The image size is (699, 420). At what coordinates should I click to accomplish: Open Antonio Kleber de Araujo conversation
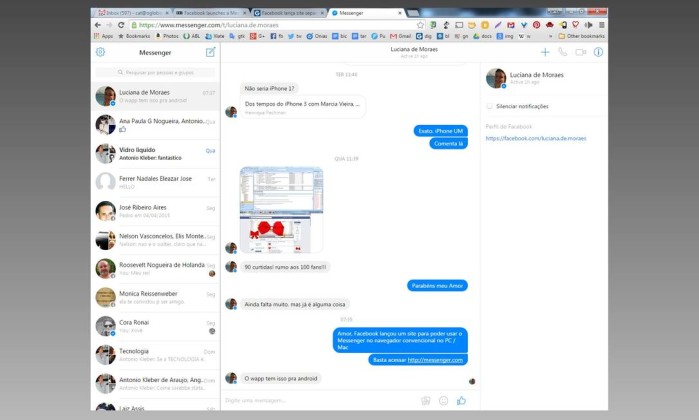[x=155, y=383]
